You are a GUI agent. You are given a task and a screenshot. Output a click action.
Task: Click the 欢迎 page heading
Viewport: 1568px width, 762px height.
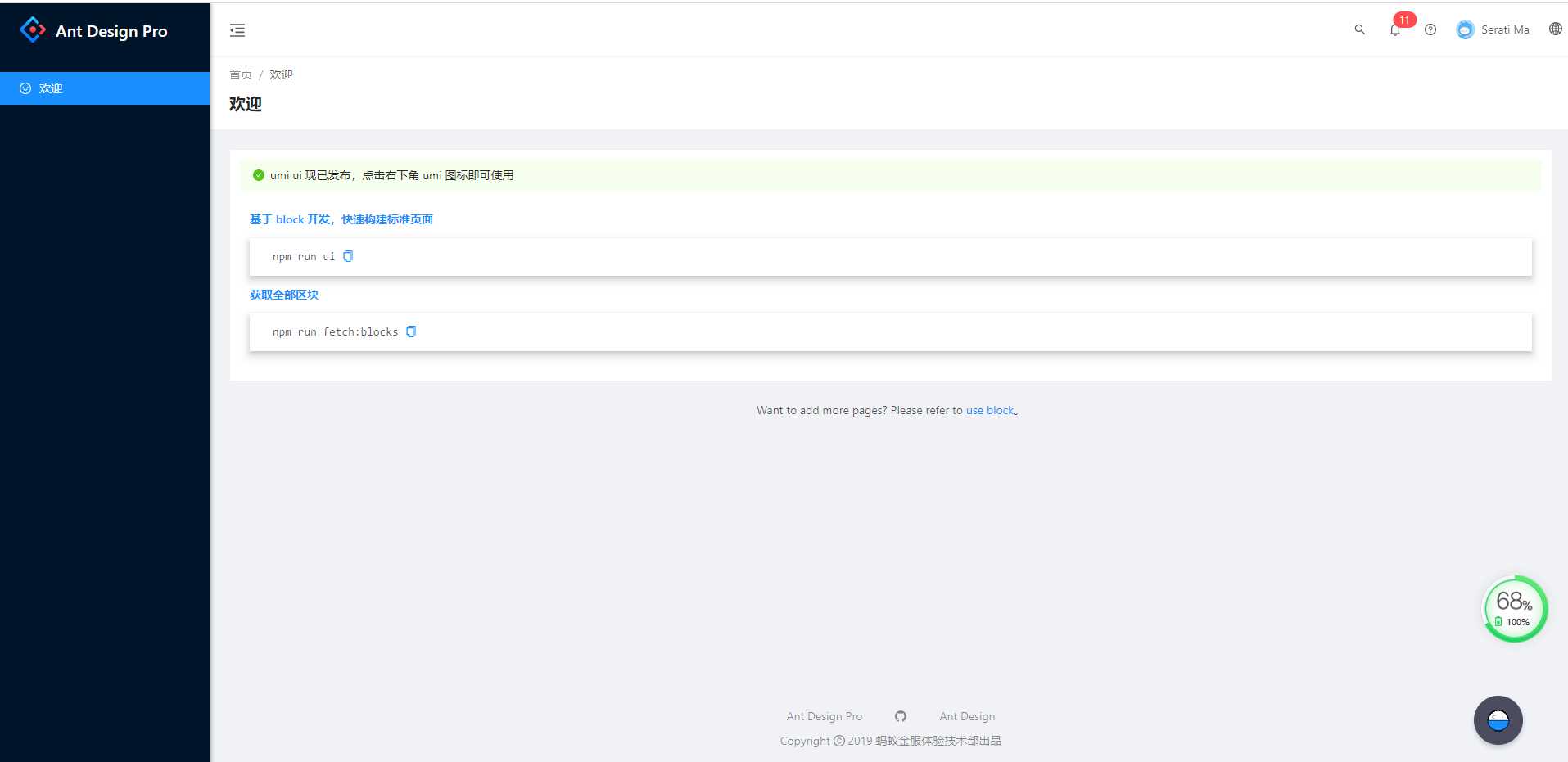pos(246,104)
